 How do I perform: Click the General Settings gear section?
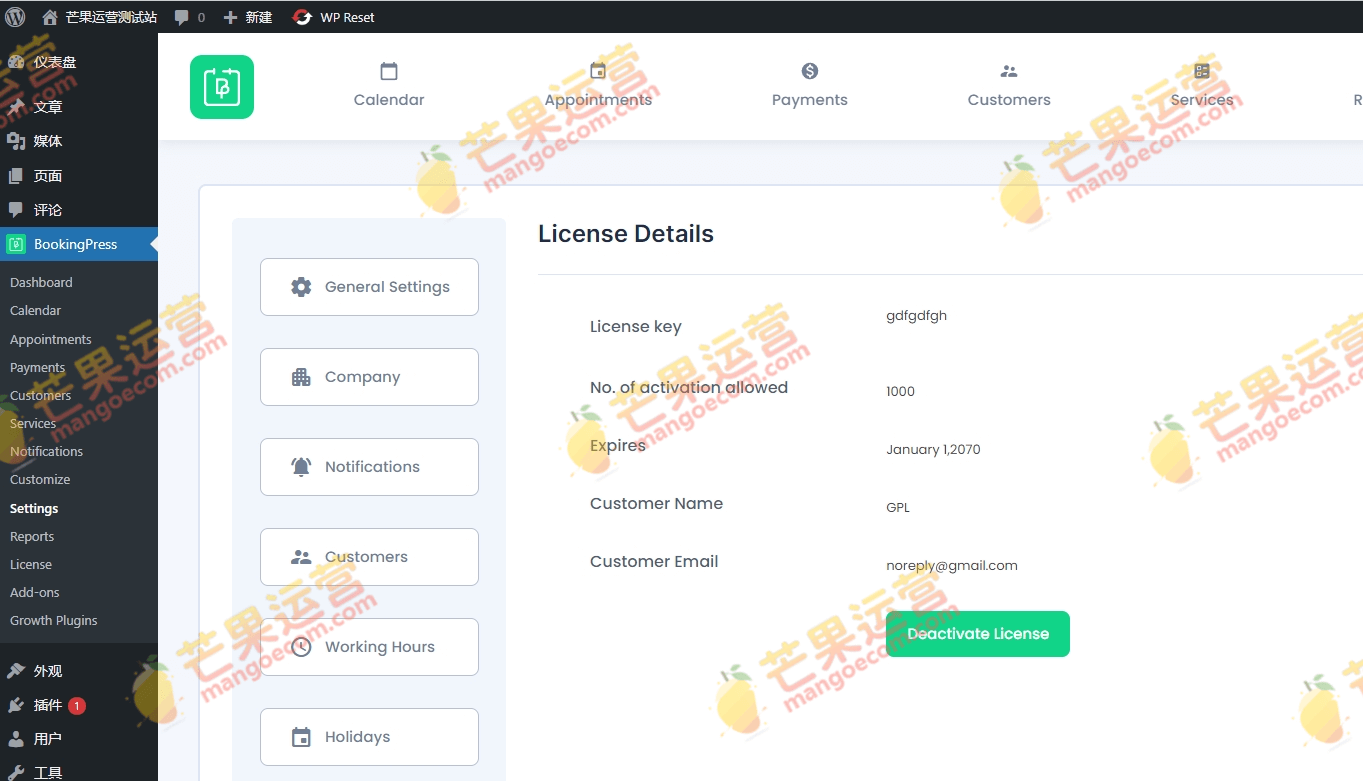368,287
